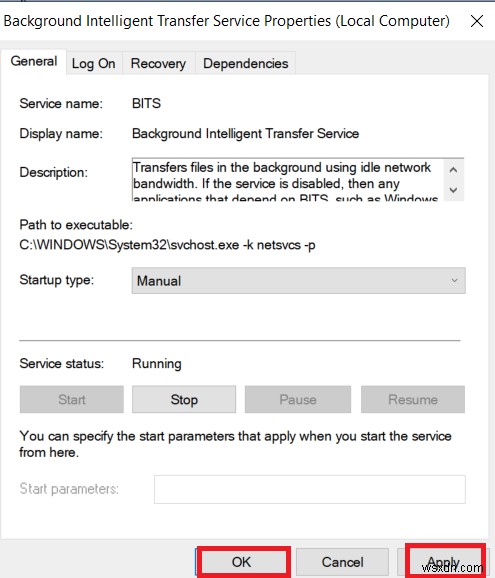Screen dimensions: 495x578
Task: Cancel the properties dialog
Action: point(342,563)
